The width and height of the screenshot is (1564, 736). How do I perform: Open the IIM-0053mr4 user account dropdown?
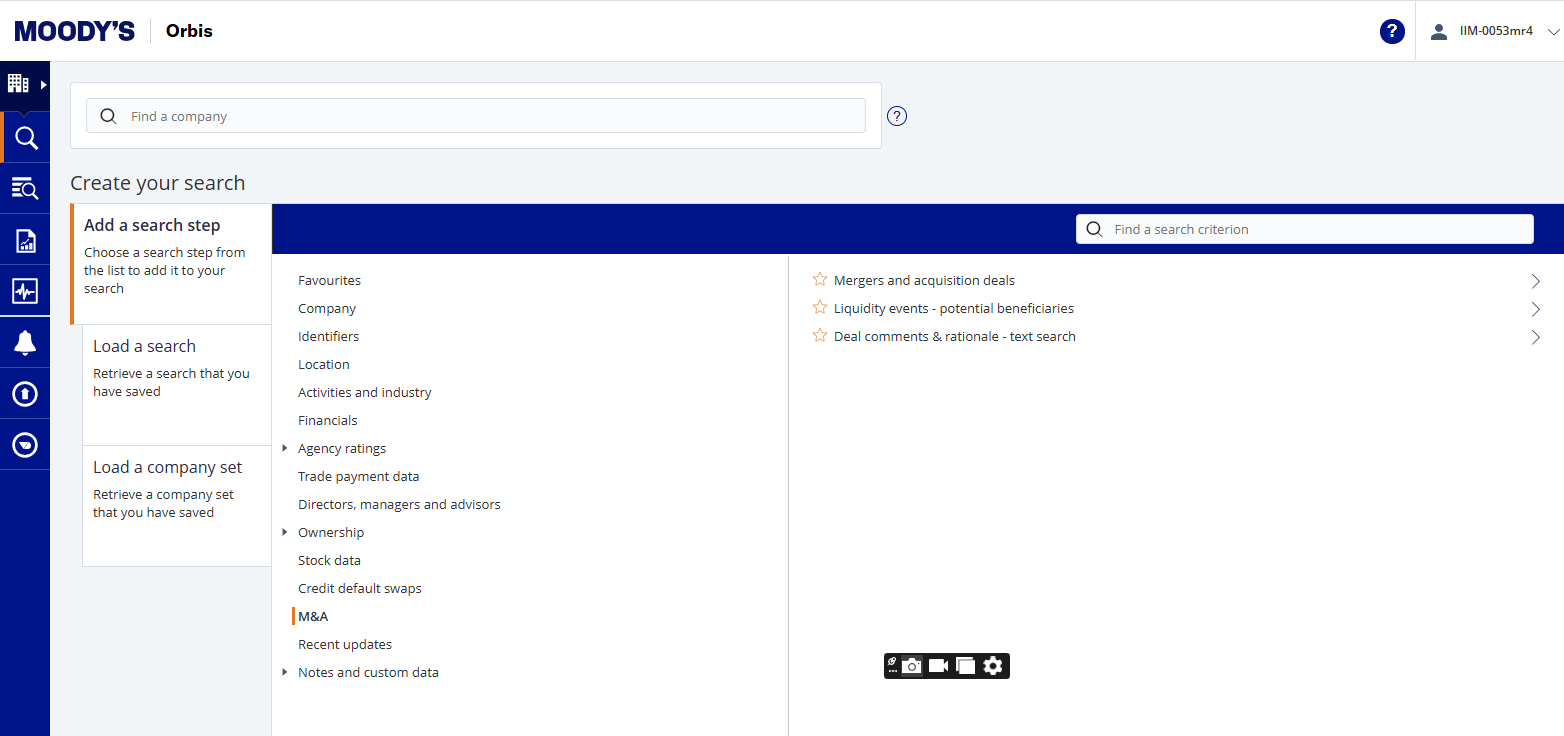point(1495,31)
